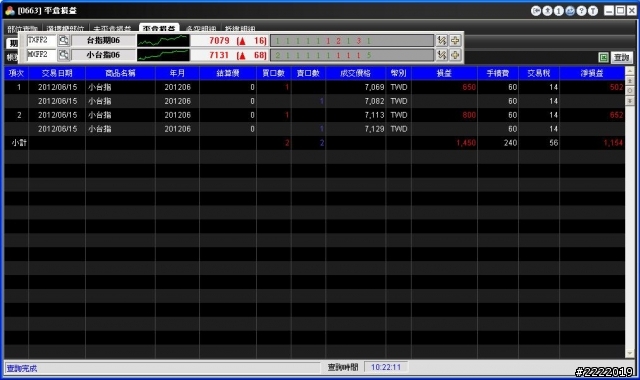640x380 pixels.
Task: Click the up-arrow round icon in title bar
Action: point(547,11)
